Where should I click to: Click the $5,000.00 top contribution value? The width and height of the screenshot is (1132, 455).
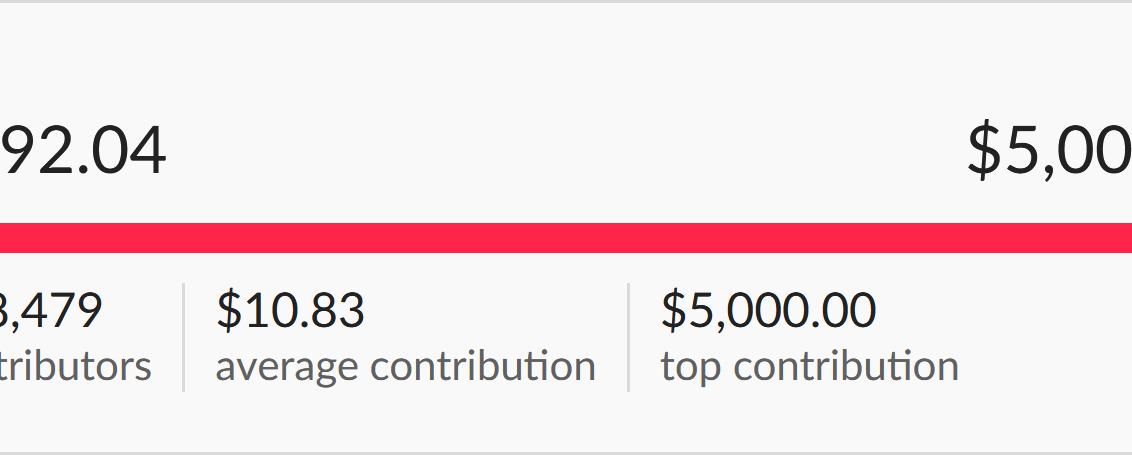click(x=768, y=310)
